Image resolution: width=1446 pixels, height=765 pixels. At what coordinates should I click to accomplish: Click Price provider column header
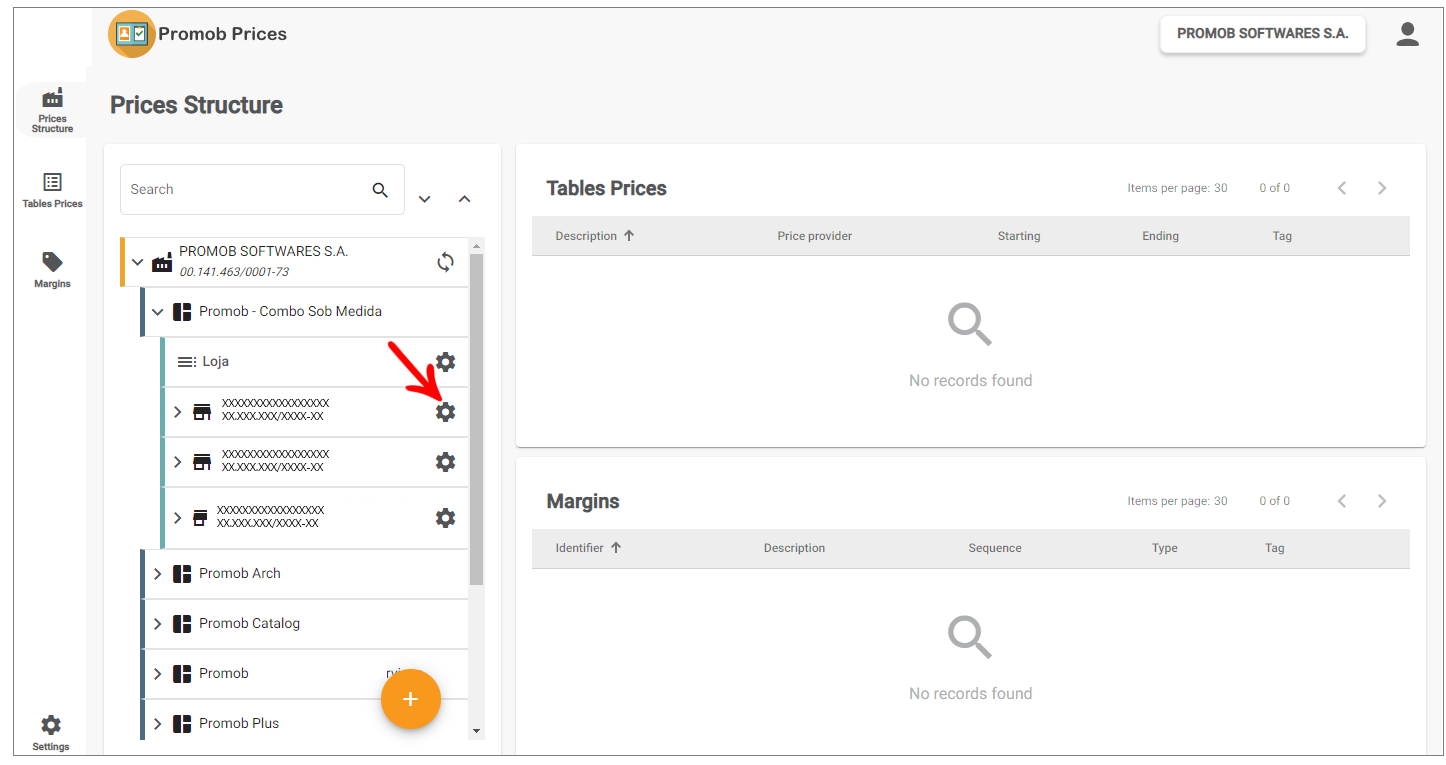(x=815, y=236)
